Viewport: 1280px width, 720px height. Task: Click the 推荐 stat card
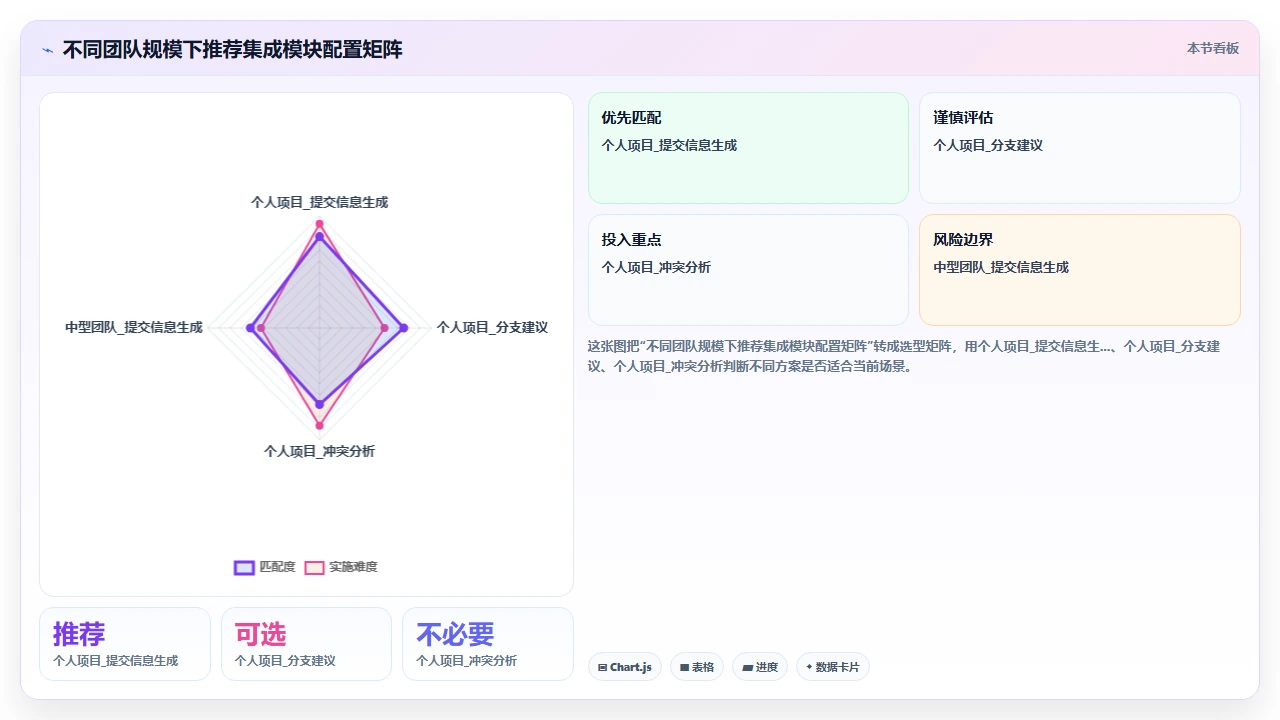pyautogui.click(x=125, y=644)
